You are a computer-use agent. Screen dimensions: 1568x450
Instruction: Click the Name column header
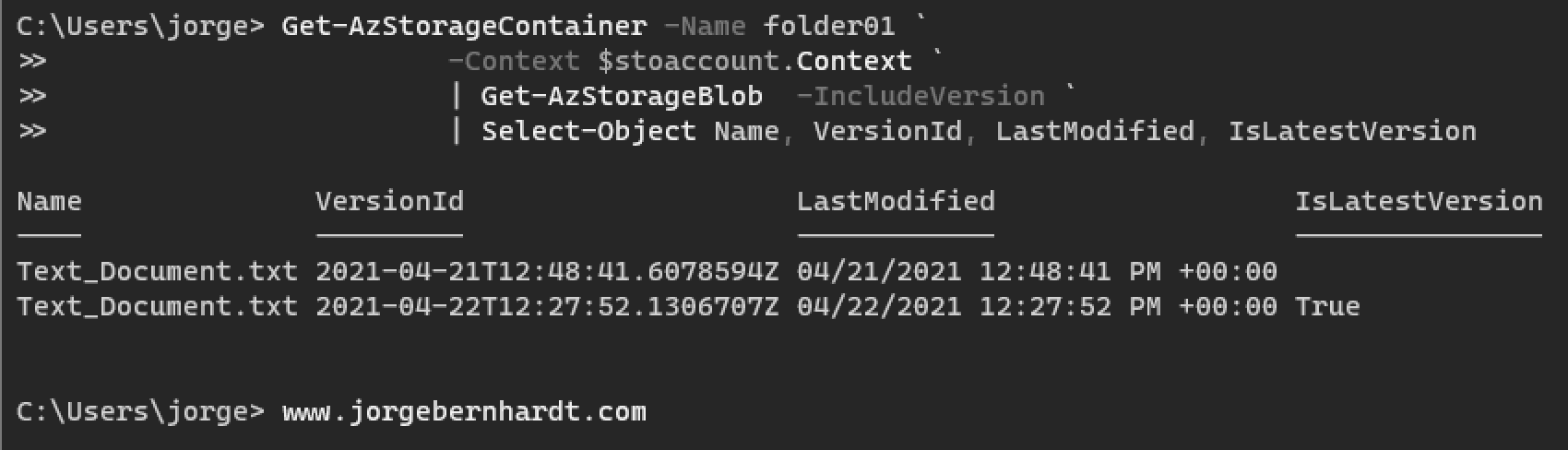tap(49, 201)
